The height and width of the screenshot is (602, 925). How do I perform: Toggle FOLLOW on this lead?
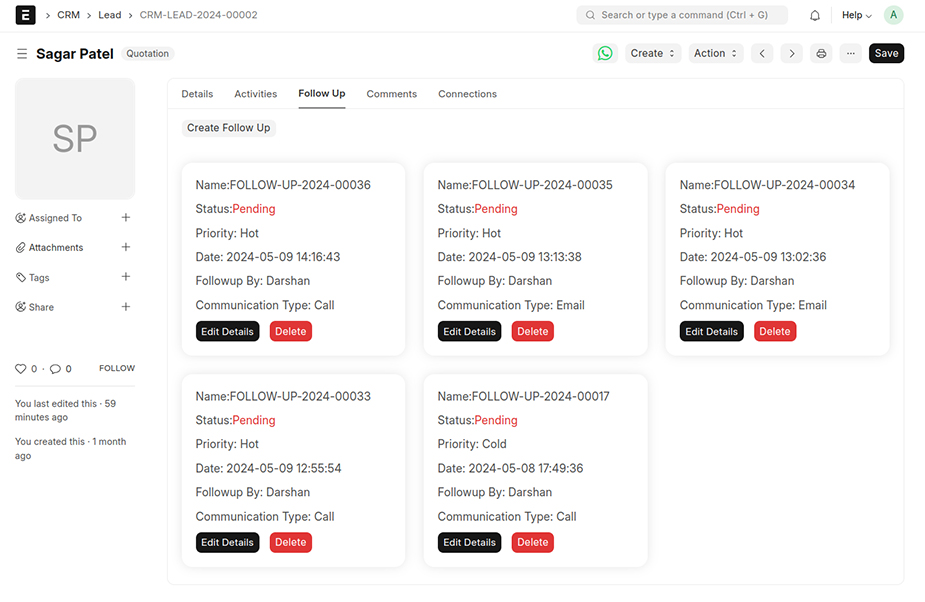(116, 368)
